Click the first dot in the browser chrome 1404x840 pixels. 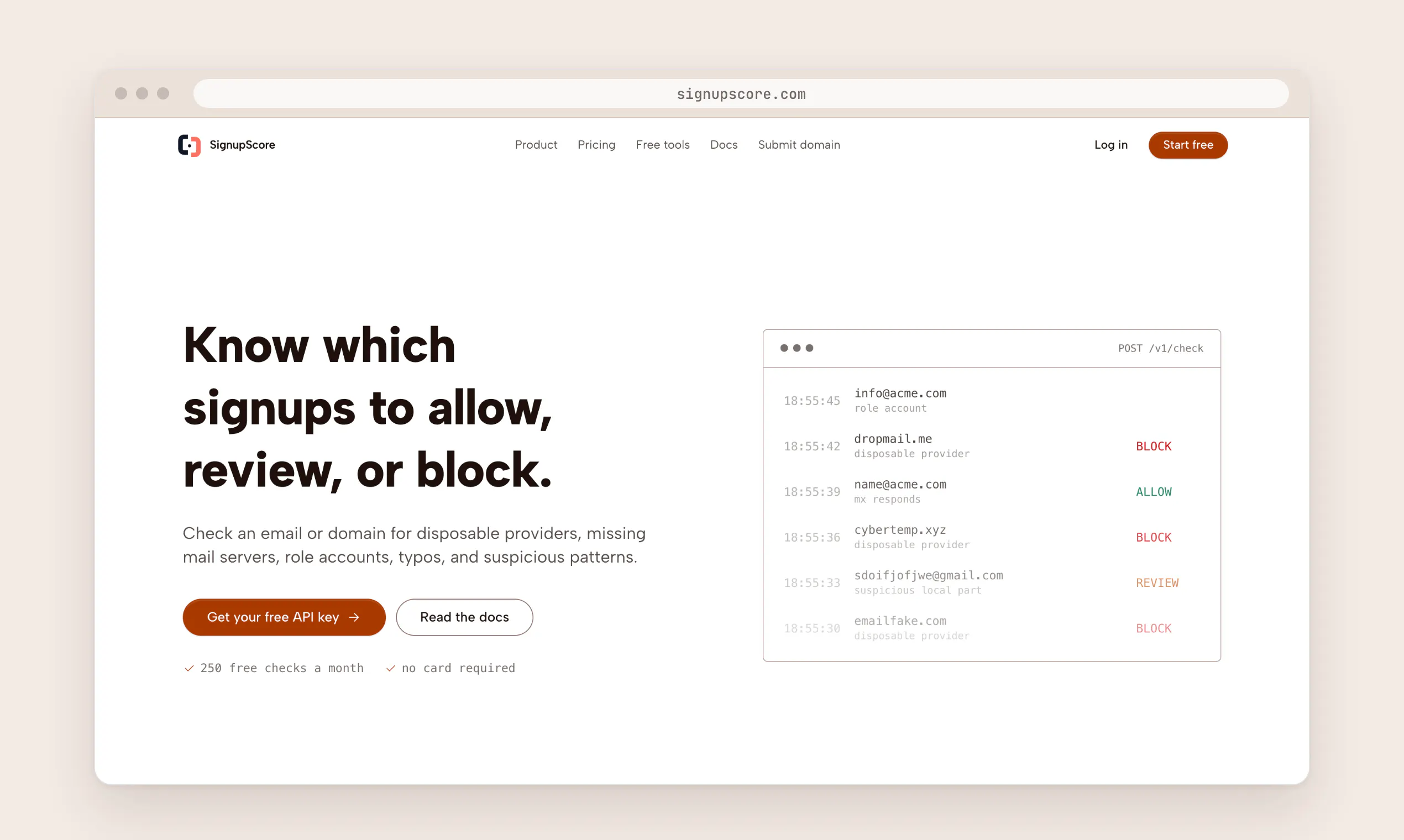(121, 93)
